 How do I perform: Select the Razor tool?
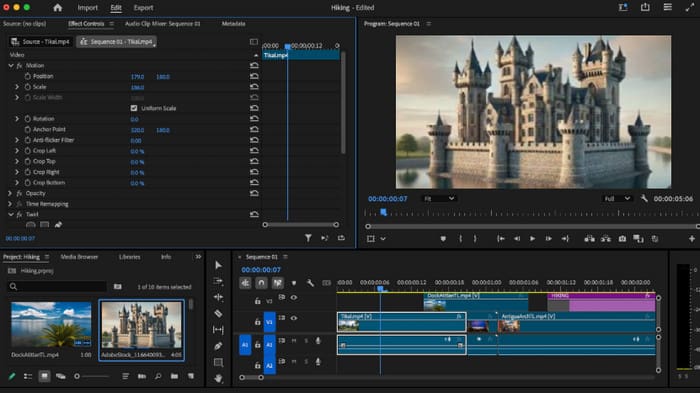pyautogui.click(x=218, y=314)
